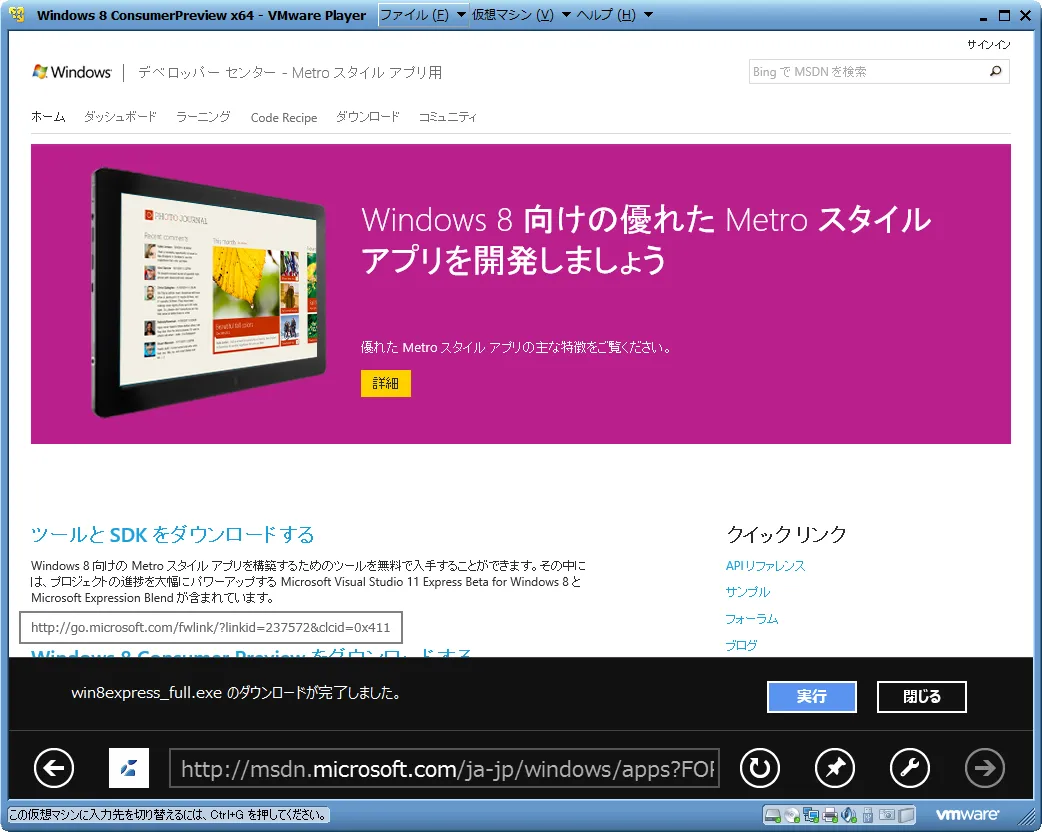Click the browser Back arrow icon
1042x832 pixels.
click(x=54, y=768)
